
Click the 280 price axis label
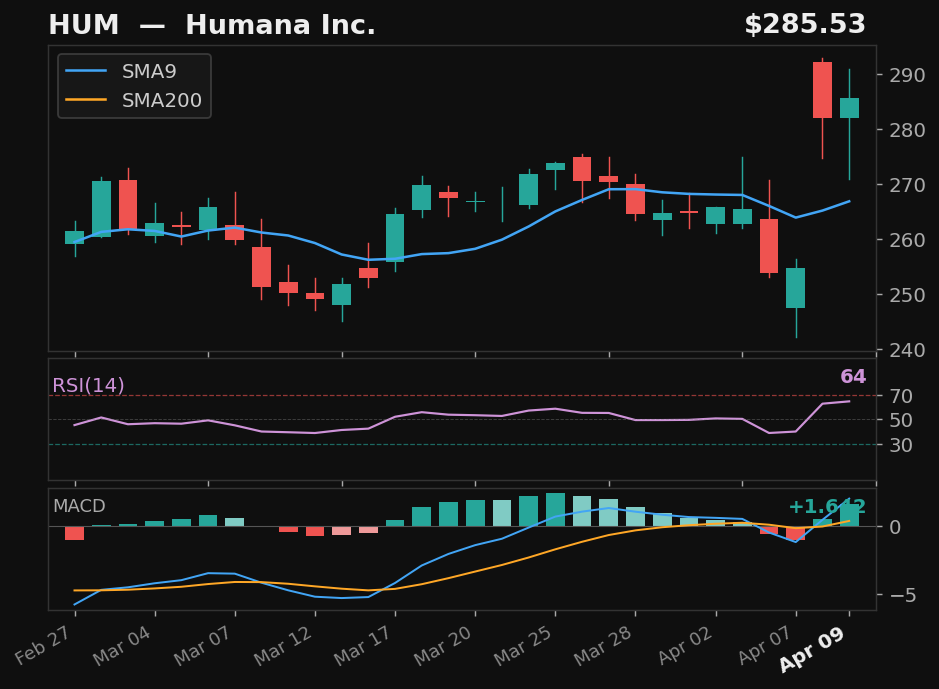click(907, 130)
